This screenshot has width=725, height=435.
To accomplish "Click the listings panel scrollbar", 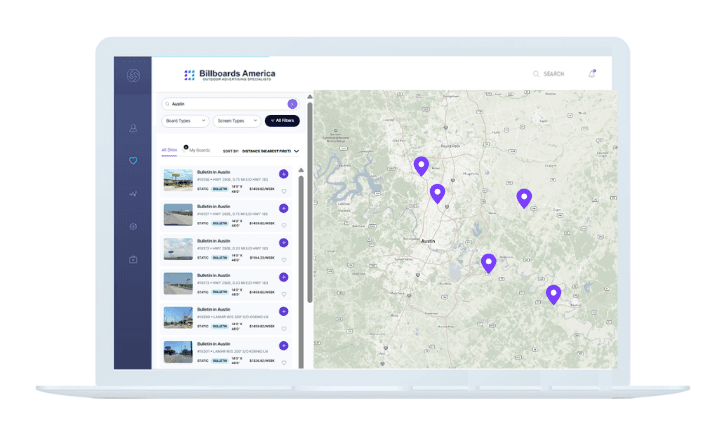I will click(x=308, y=200).
